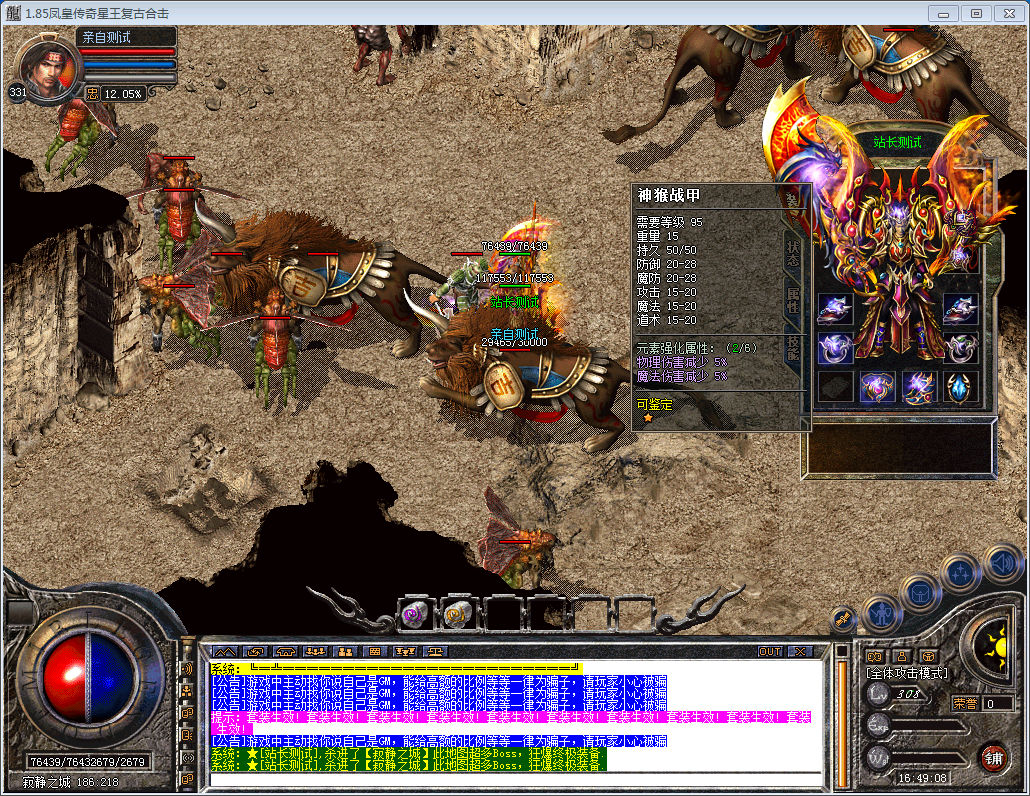Toggle the bottom chat channel side icon
The width and height of the screenshot is (1030, 796).
[x=187, y=780]
